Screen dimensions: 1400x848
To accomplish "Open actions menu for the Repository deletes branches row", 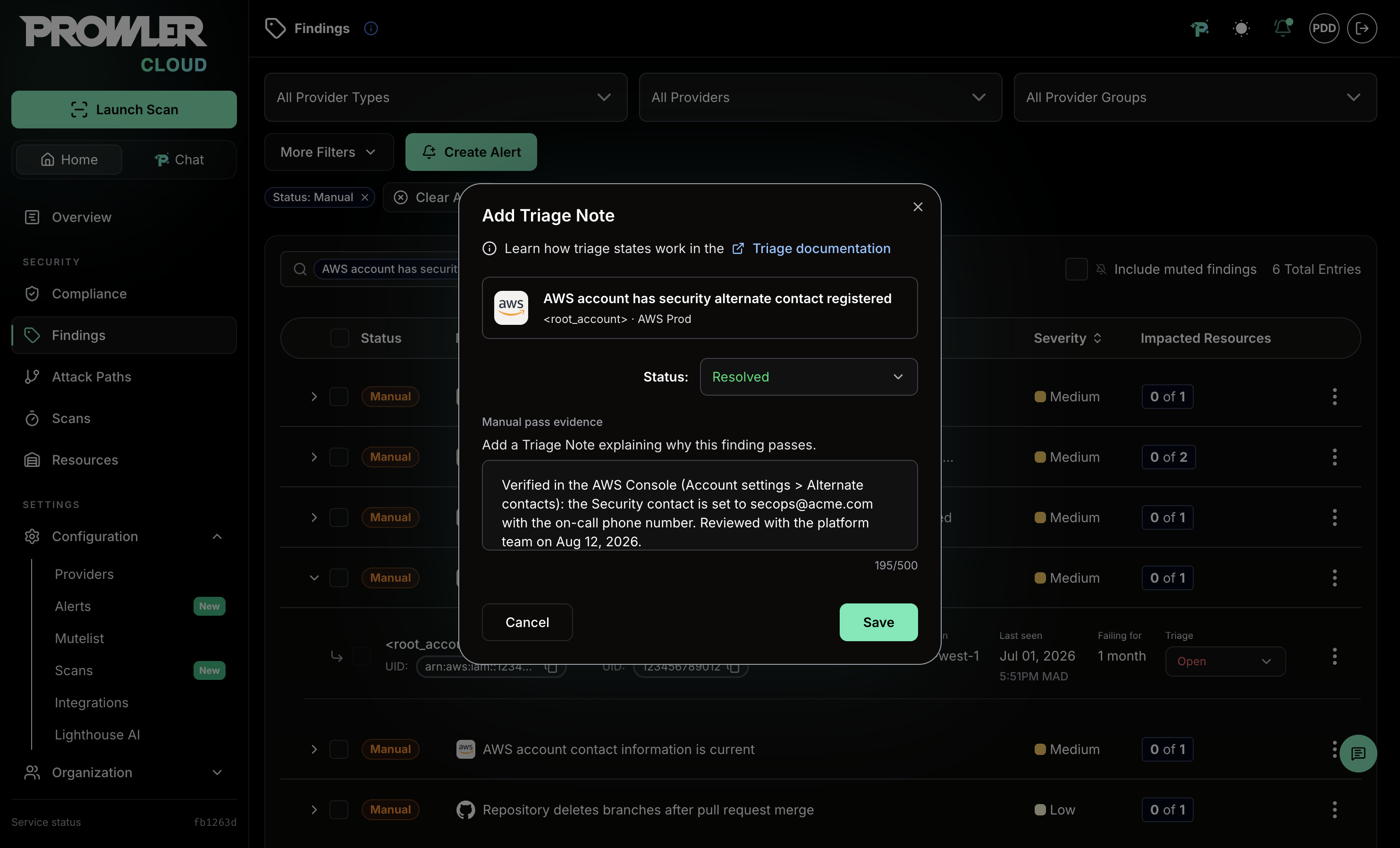I will point(1334,810).
